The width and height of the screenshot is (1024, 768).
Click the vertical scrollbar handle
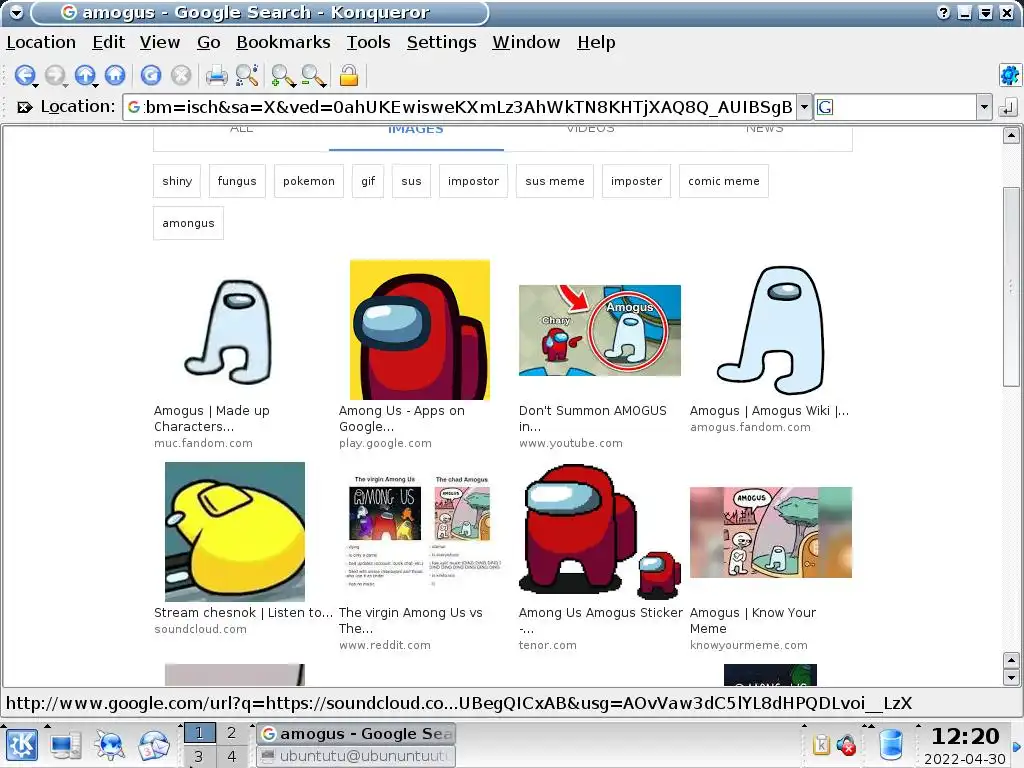click(x=1011, y=286)
